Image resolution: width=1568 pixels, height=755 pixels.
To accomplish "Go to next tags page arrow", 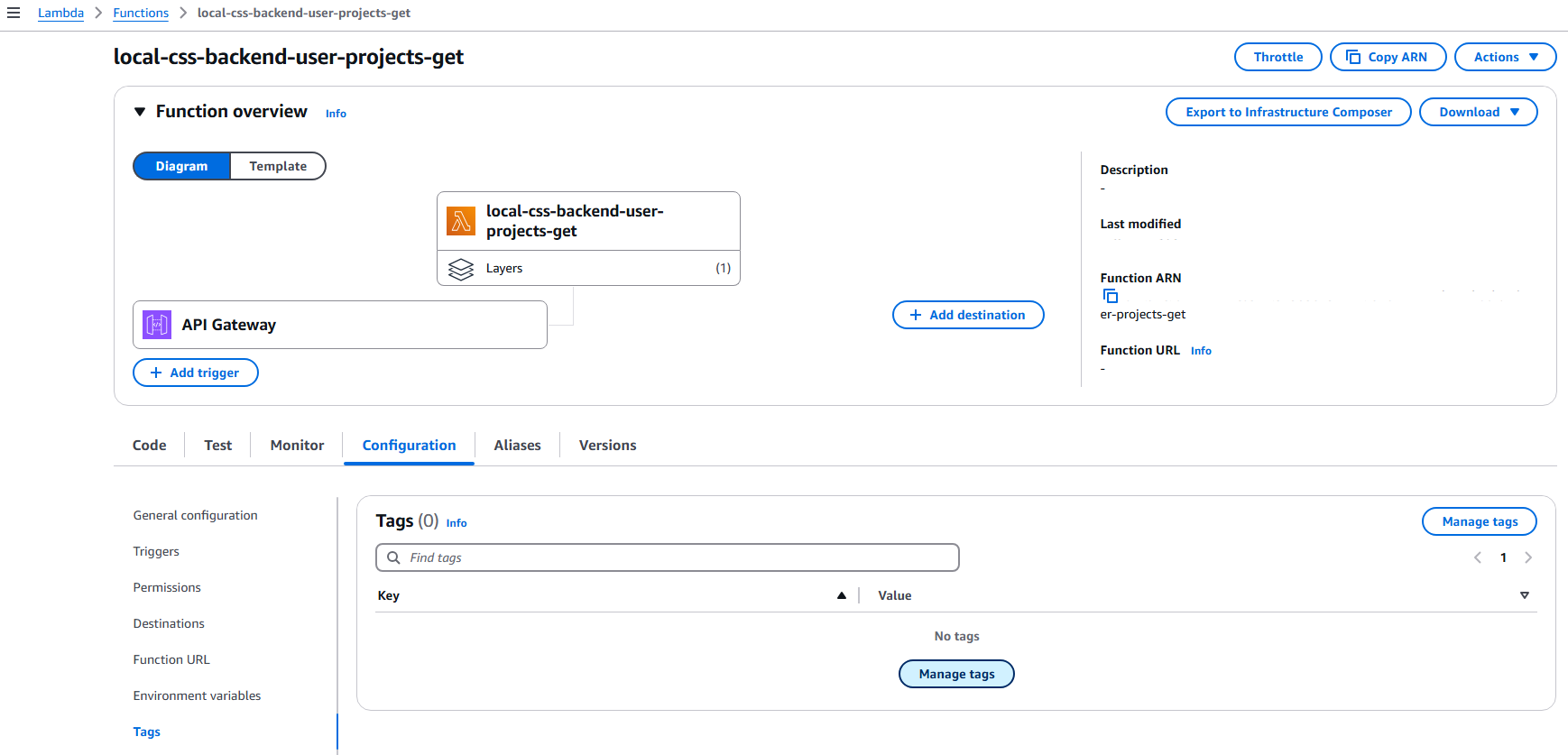I will tap(1528, 557).
